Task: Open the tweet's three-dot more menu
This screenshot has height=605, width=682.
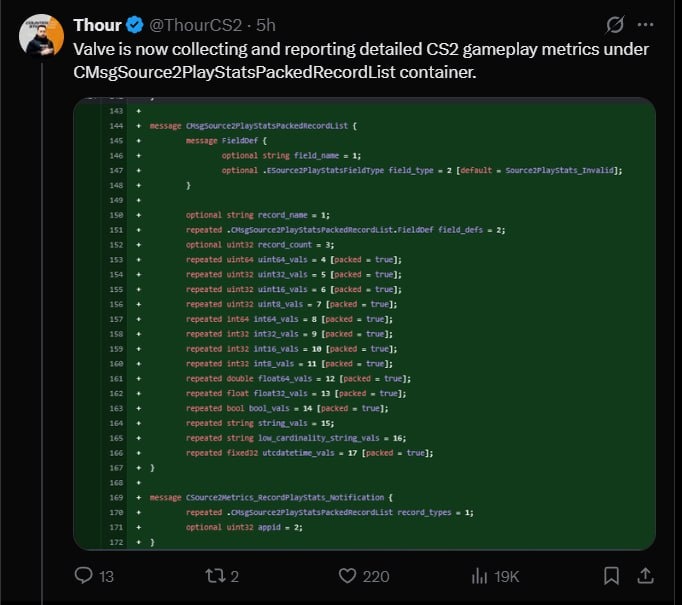Action: tap(648, 24)
